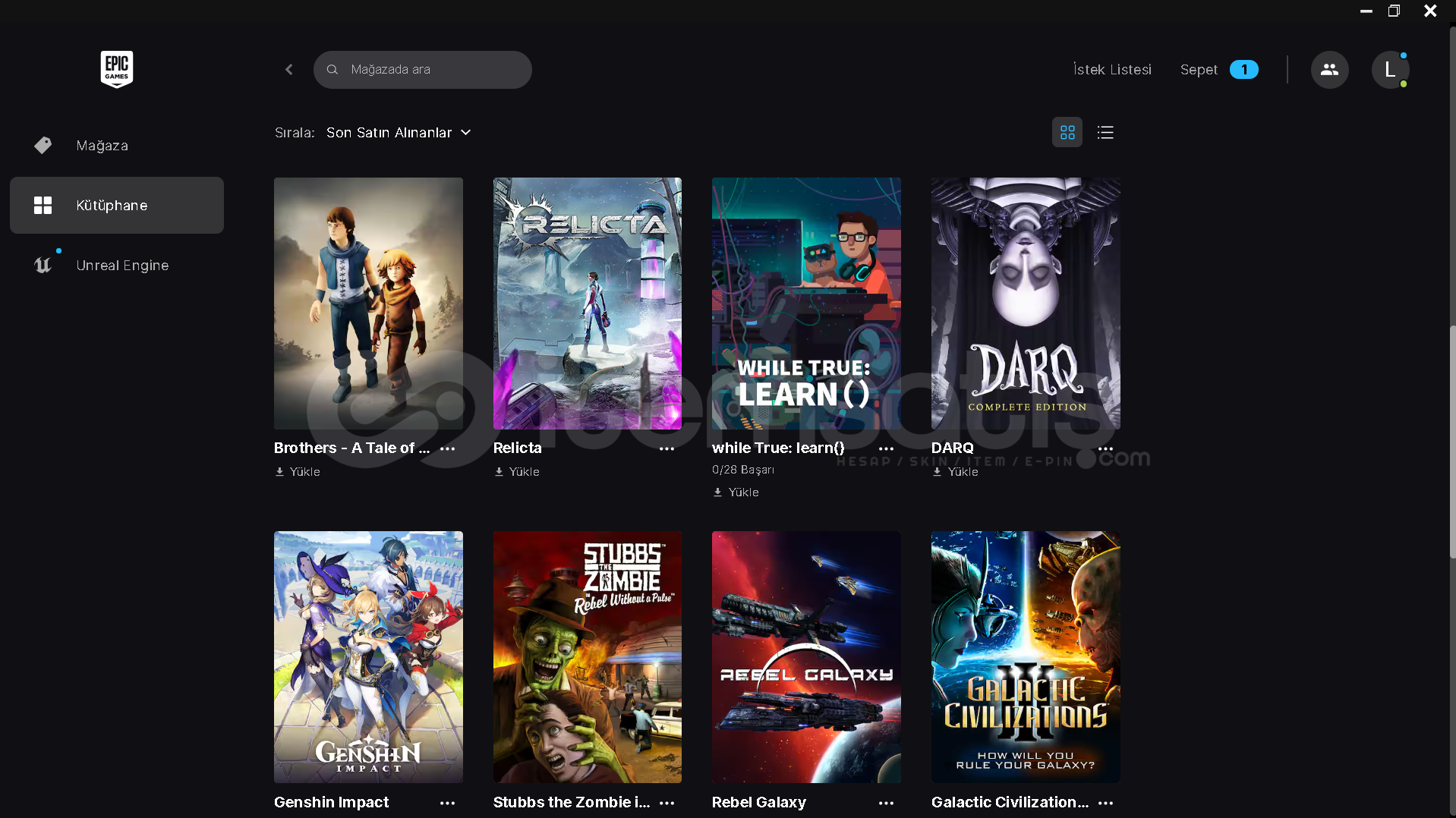Image resolution: width=1456 pixels, height=818 pixels.
Task: Open options menu for Brothers - A Tale of
Action: tap(448, 448)
